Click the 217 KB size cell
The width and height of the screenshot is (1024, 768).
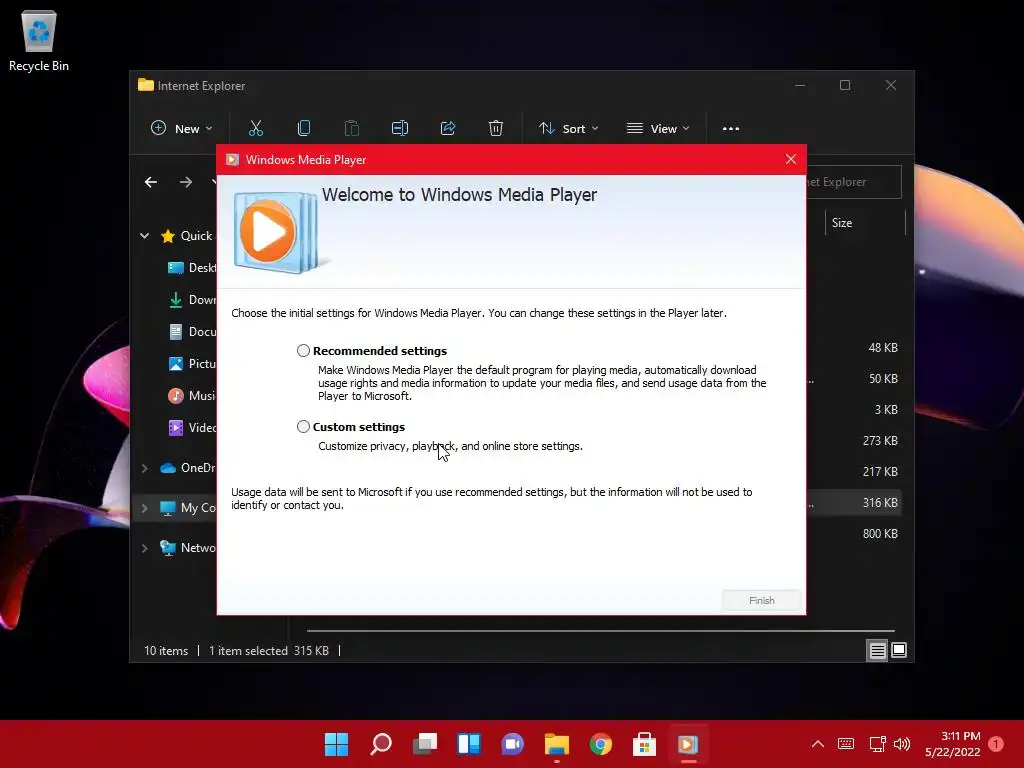[x=880, y=472]
